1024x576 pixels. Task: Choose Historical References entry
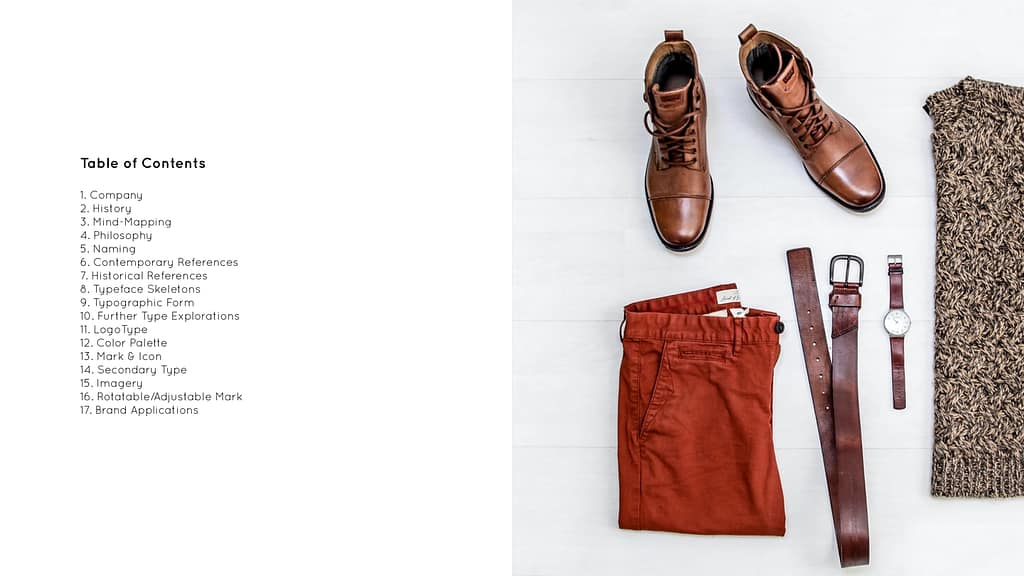tap(144, 276)
